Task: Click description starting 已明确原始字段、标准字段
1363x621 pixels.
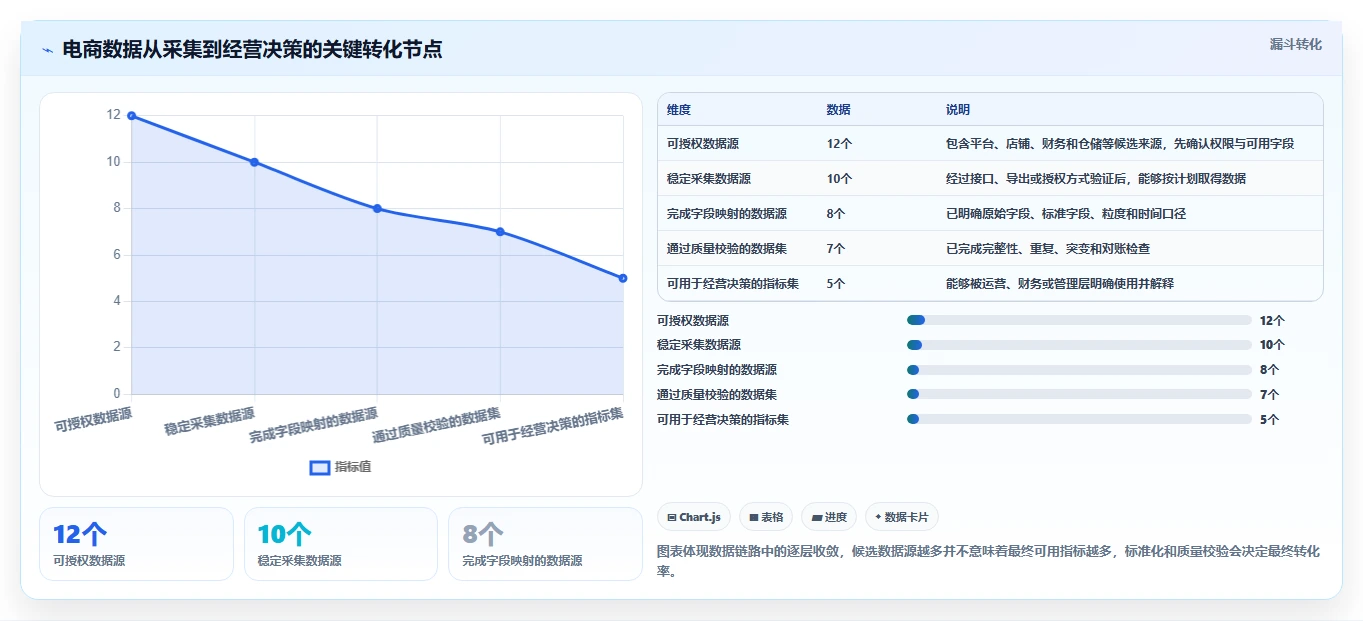Action: 1066,214
